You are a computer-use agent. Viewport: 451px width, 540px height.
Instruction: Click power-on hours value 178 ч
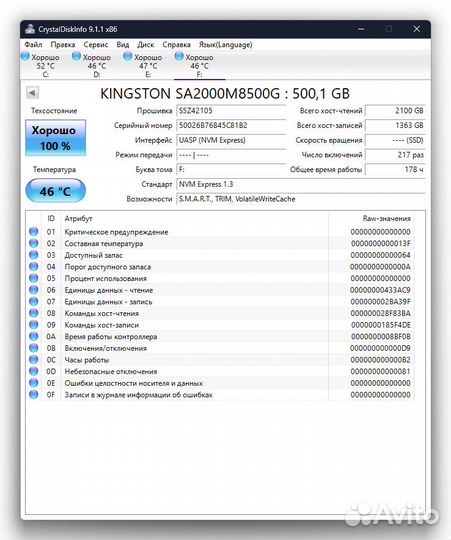point(395,169)
